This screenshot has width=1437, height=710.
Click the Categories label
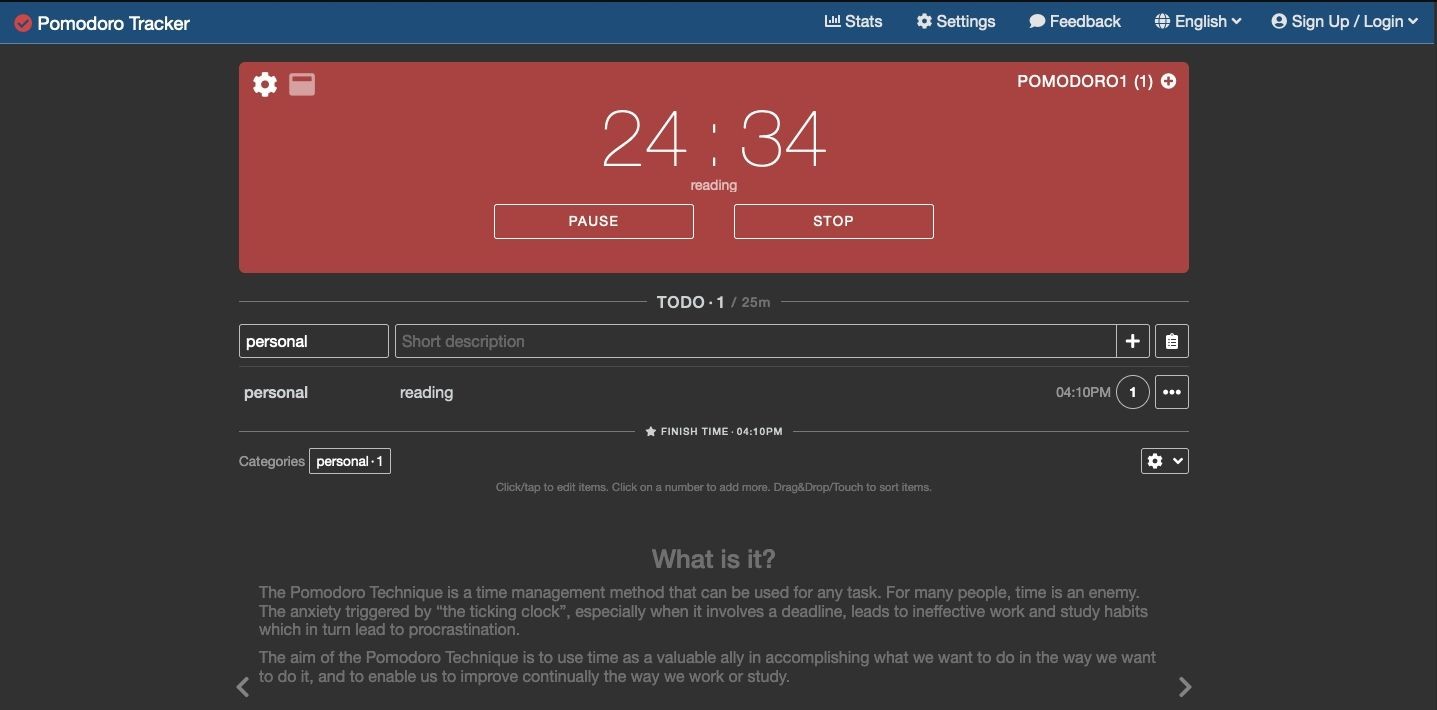[x=272, y=461]
